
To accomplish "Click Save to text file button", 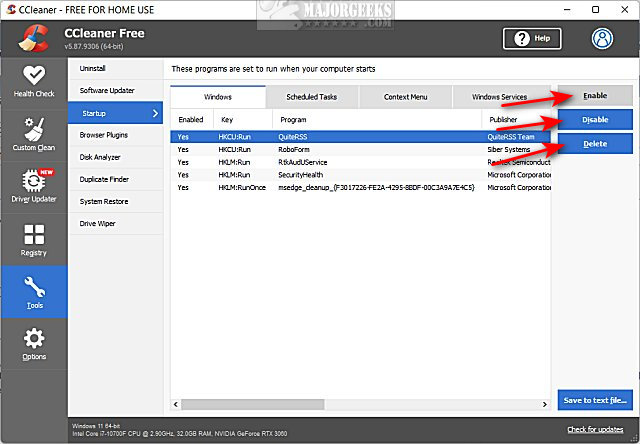I will click(595, 400).
